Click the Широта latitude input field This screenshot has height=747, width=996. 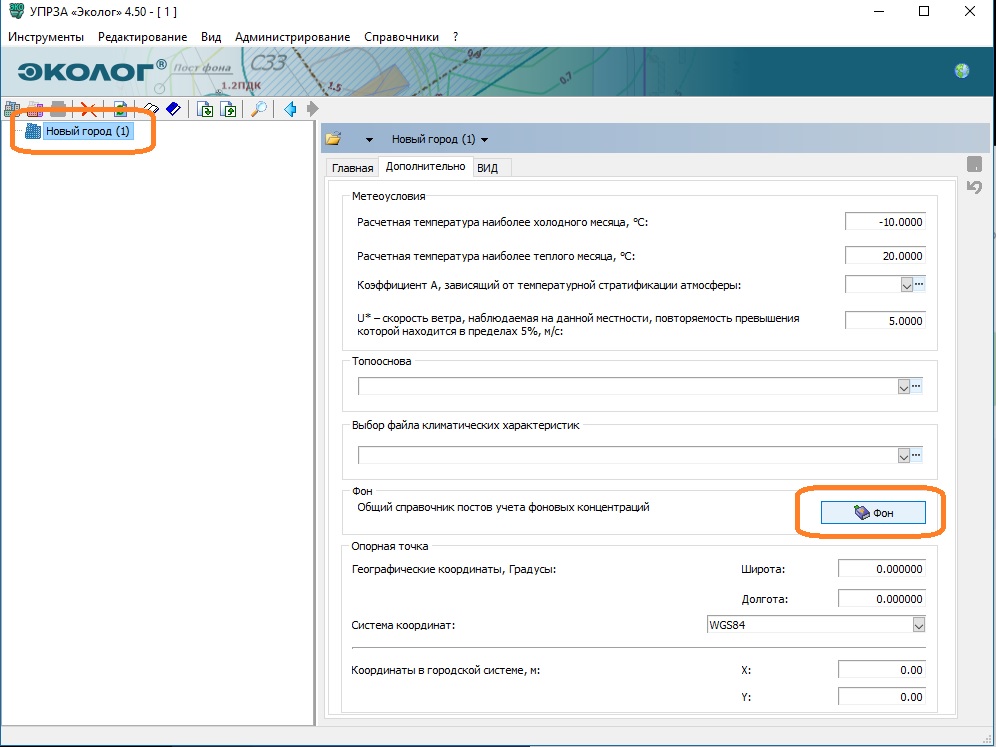coord(881,569)
